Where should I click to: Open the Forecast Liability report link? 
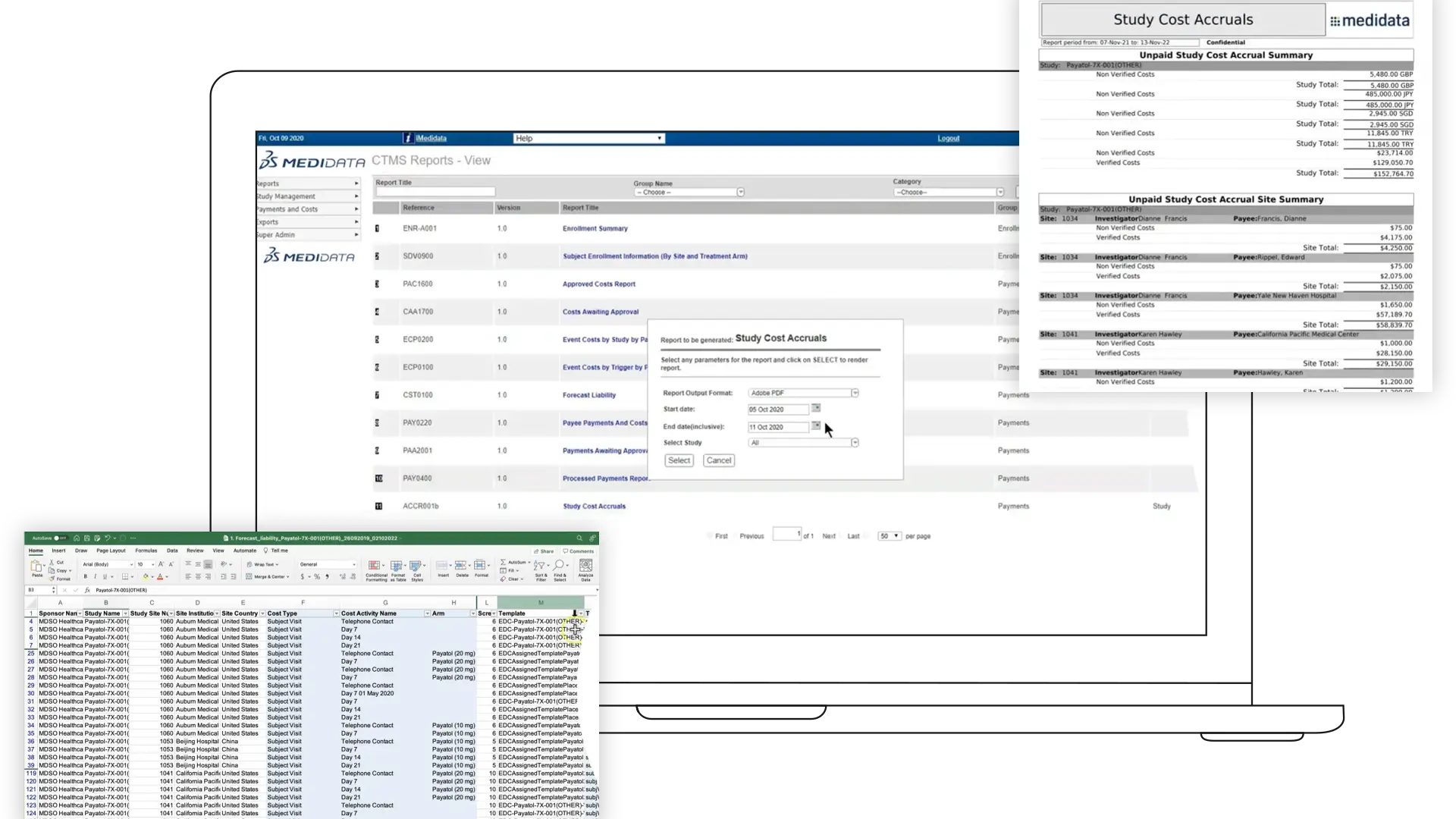coord(588,395)
